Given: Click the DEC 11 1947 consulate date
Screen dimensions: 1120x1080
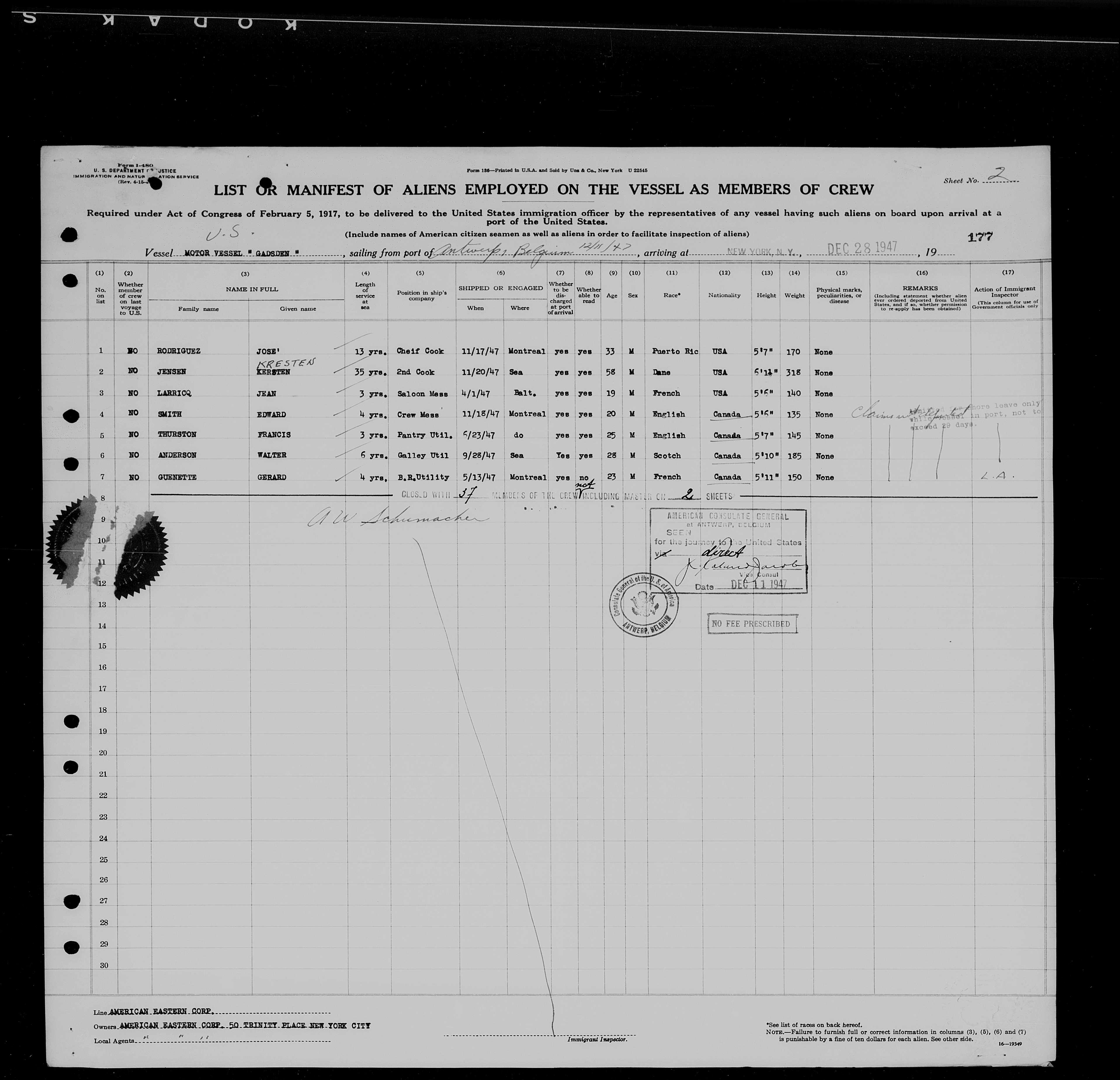Looking at the screenshot, I should click(x=760, y=585).
